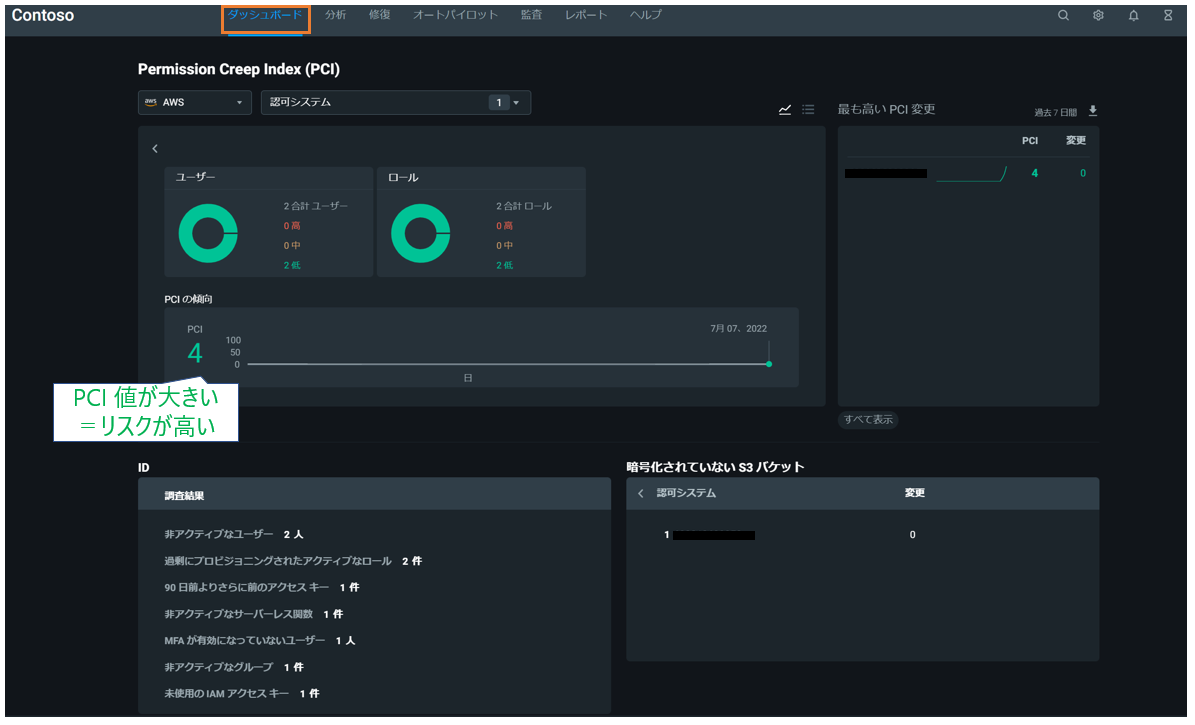
Task: Open the settings gear icon
Action: [x=1098, y=15]
